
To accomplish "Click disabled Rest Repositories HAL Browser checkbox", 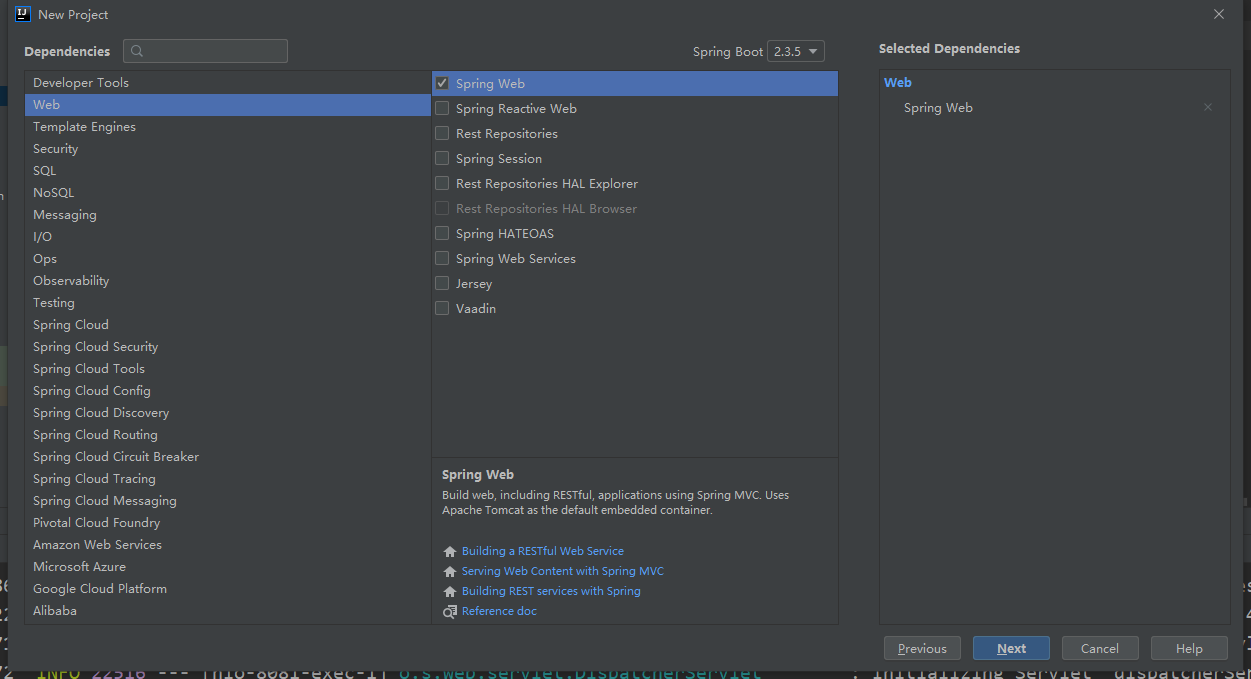I will tap(442, 208).
